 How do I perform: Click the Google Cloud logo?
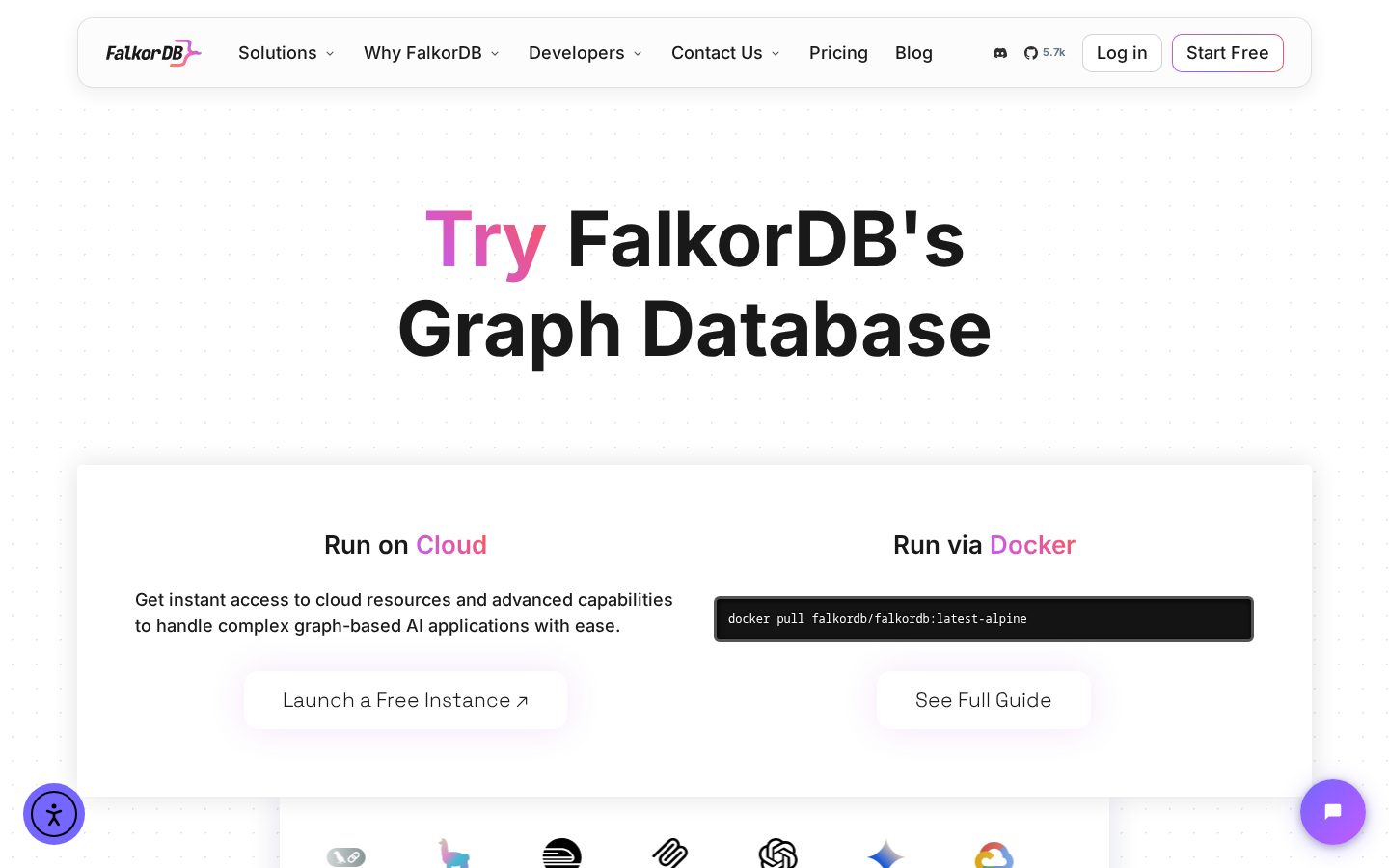pyautogui.click(x=994, y=855)
